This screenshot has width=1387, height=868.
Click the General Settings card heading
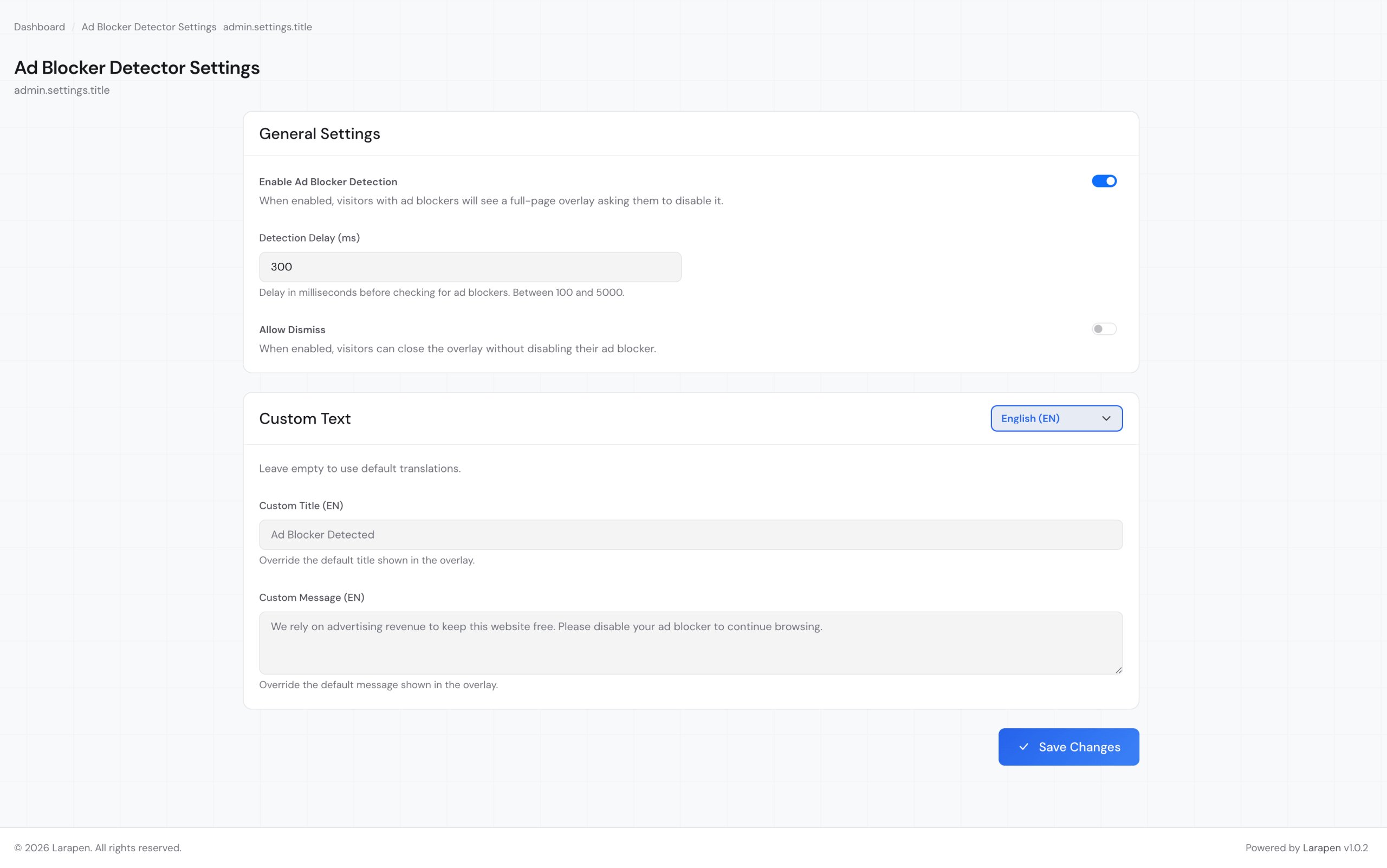319,134
